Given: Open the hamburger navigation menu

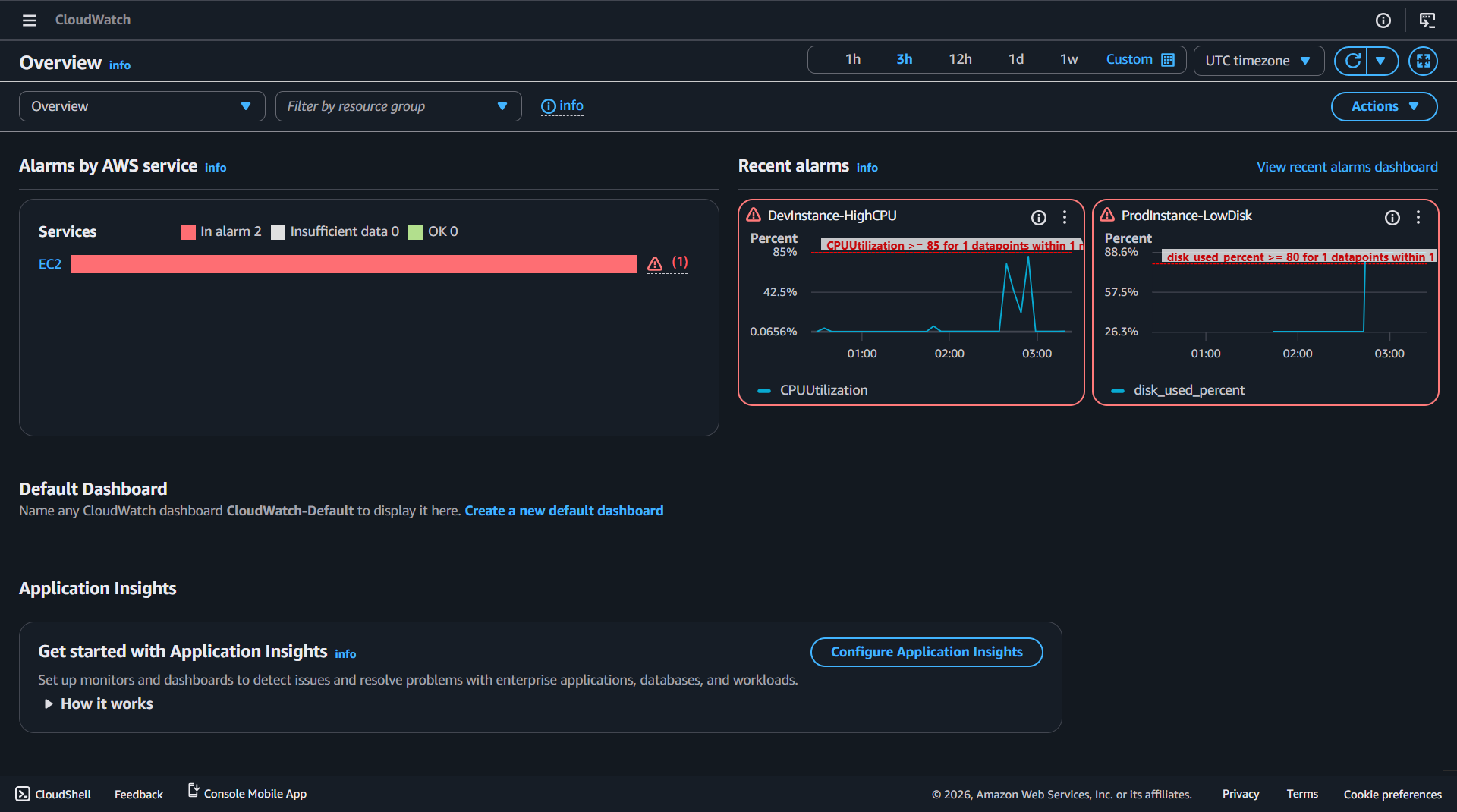Looking at the screenshot, I should tap(29, 20).
